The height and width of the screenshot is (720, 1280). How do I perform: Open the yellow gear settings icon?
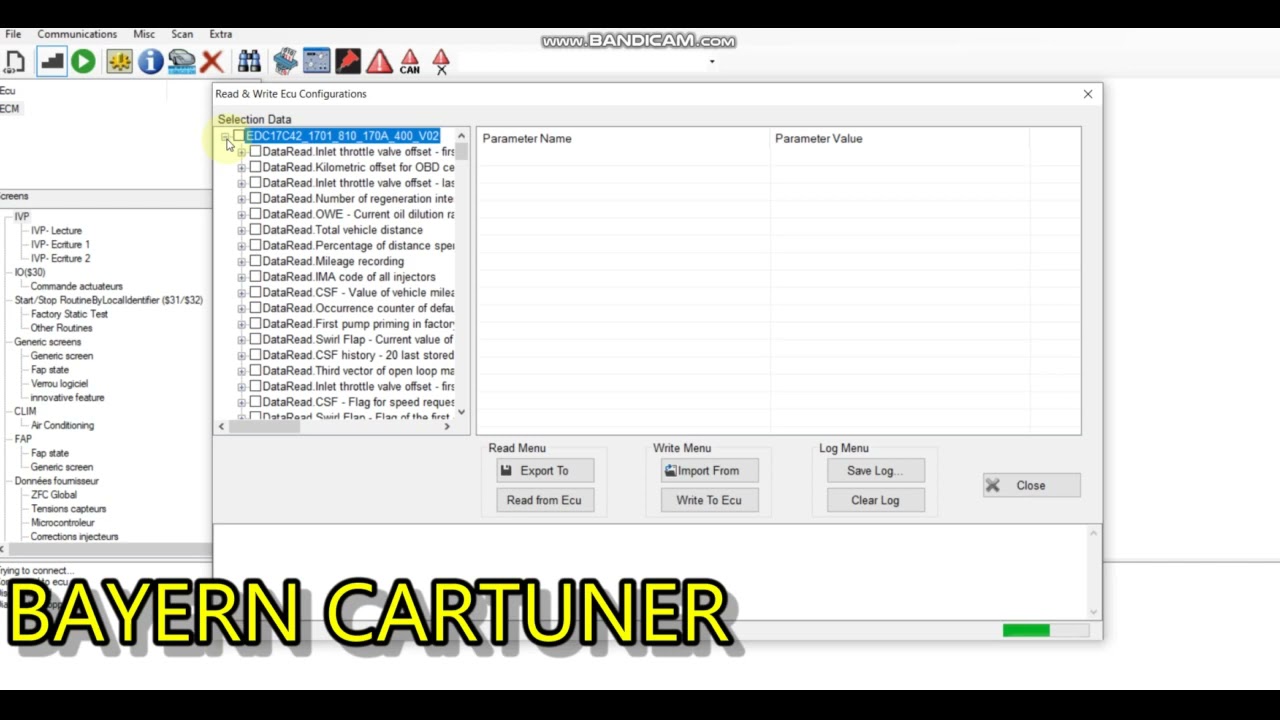pos(119,62)
